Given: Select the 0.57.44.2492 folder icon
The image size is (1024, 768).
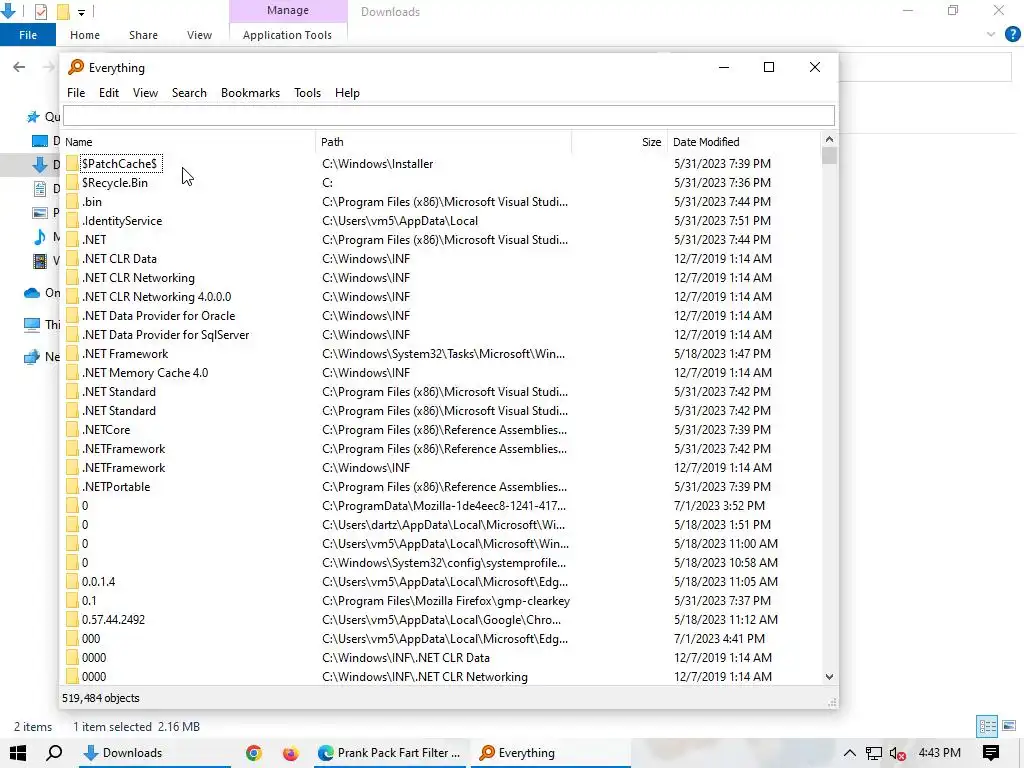Looking at the screenshot, I should [72, 619].
